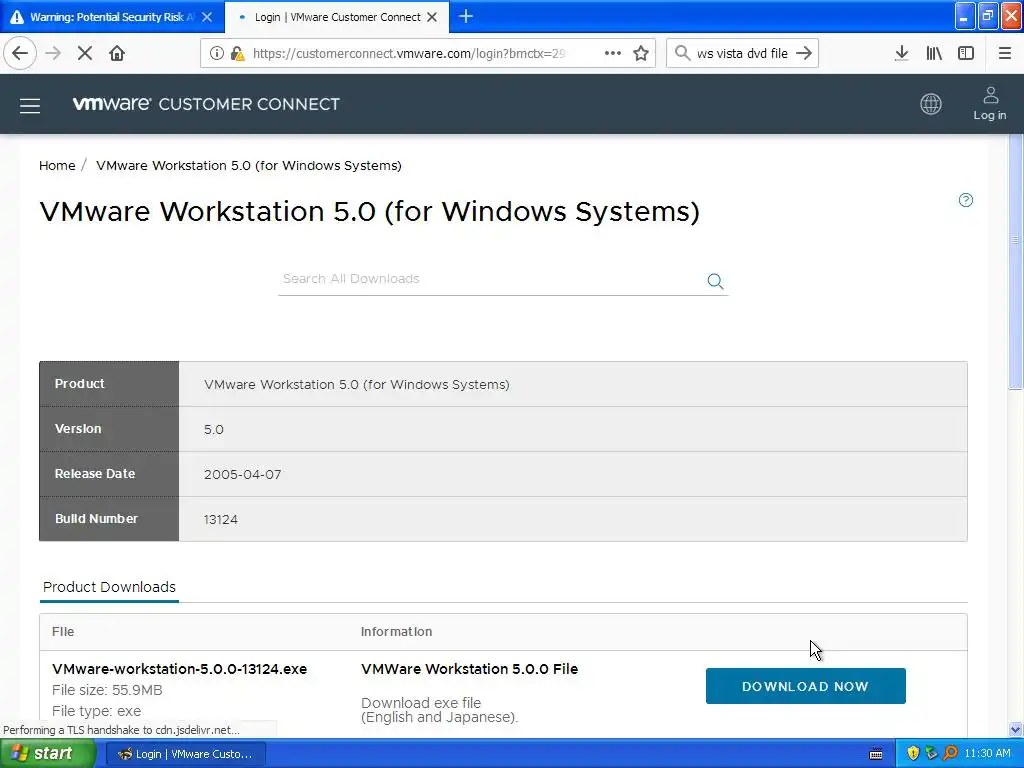This screenshot has width=1024, height=768.
Task: Click the Information column header
Action: point(396,632)
